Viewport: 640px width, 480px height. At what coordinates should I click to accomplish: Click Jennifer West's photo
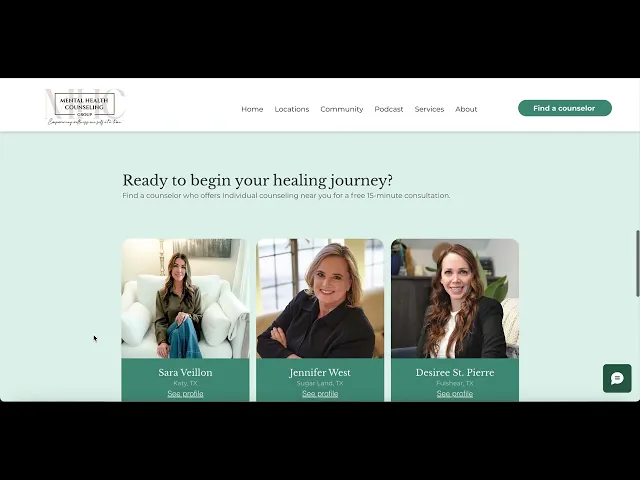point(320,298)
